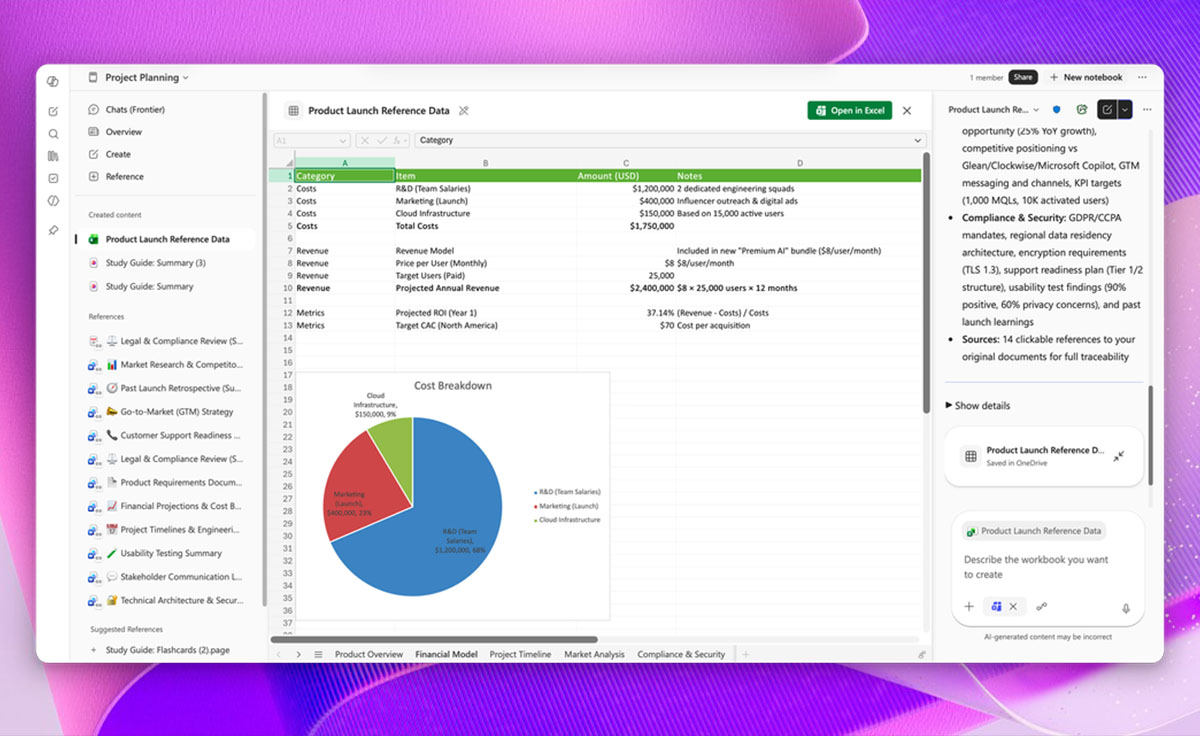Open the library books icon in left rail
1200x736 pixels.
point(53,156)
